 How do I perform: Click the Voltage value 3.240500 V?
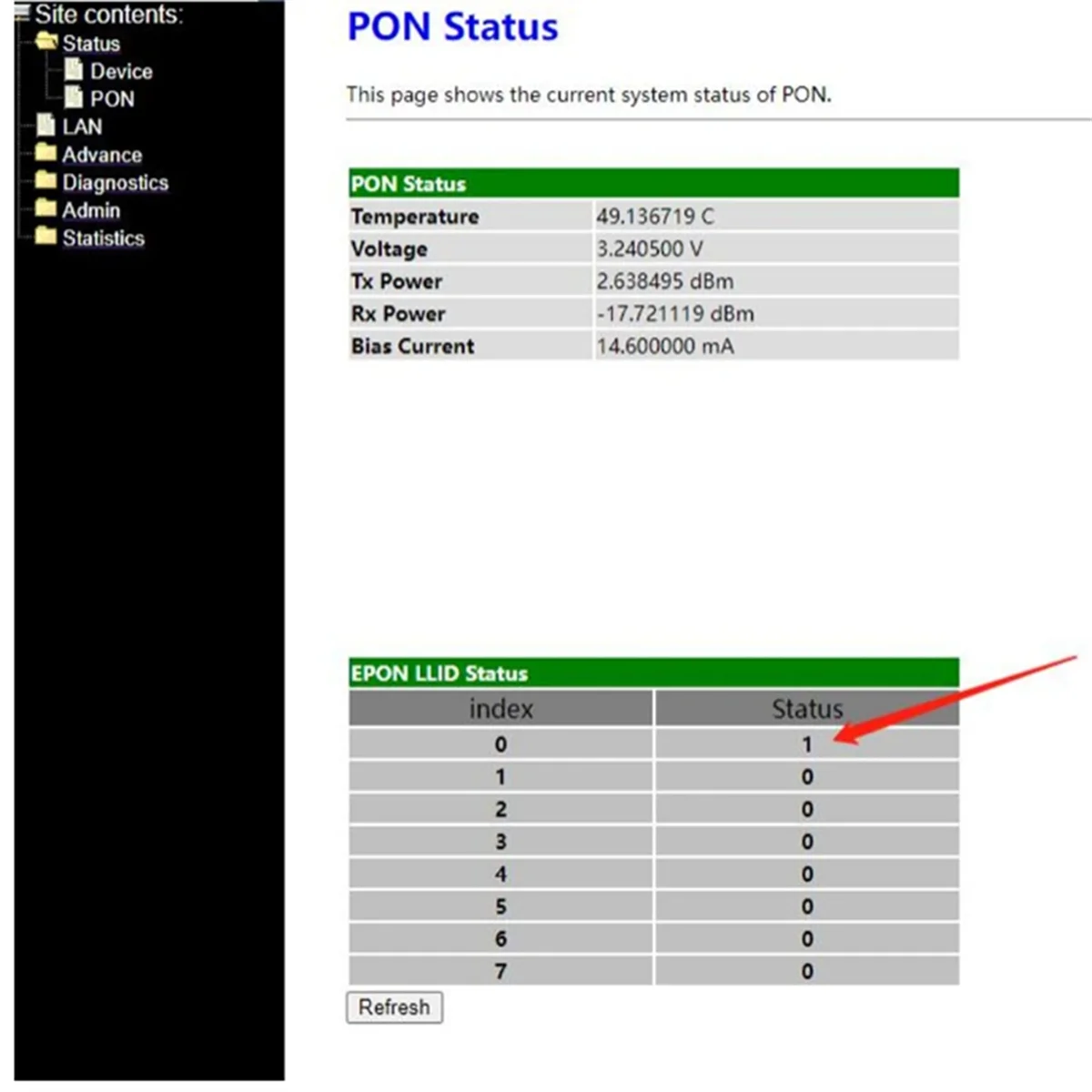(x=650, y=248)
